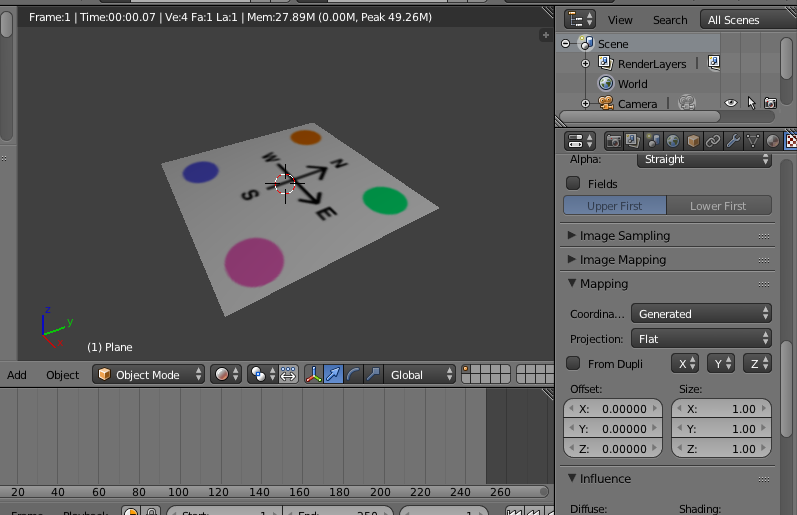
Task: Open the Coordinates Generated dropdown
Action: pos(701,314)
